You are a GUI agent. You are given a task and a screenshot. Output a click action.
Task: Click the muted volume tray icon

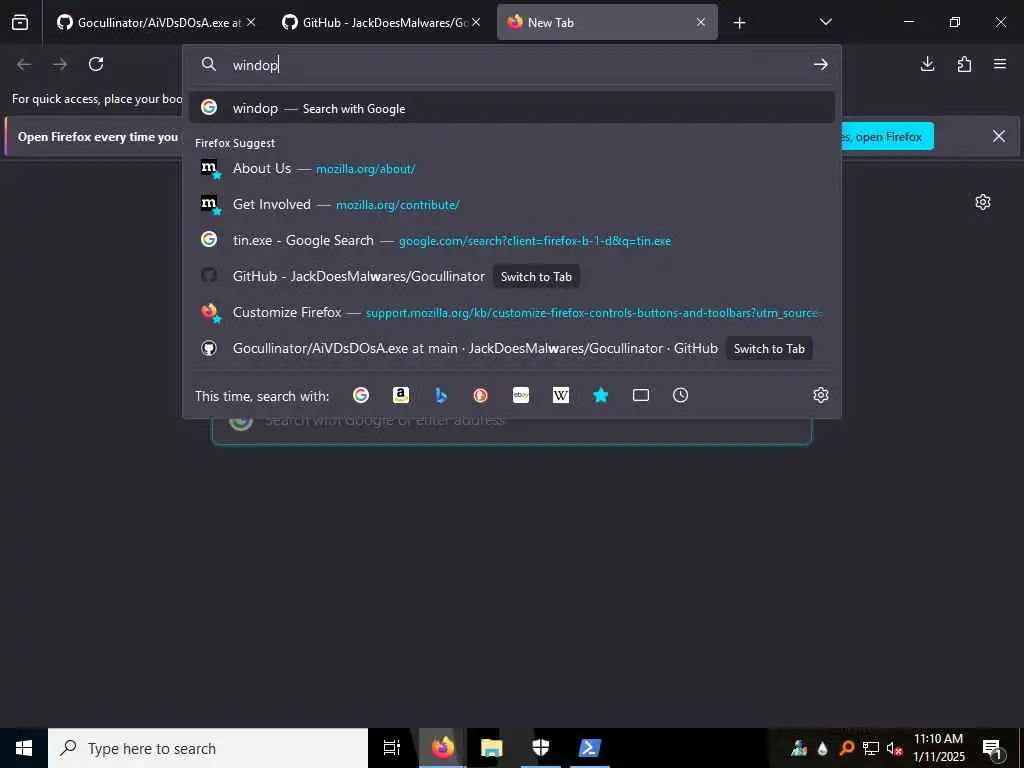coord(894,748)
